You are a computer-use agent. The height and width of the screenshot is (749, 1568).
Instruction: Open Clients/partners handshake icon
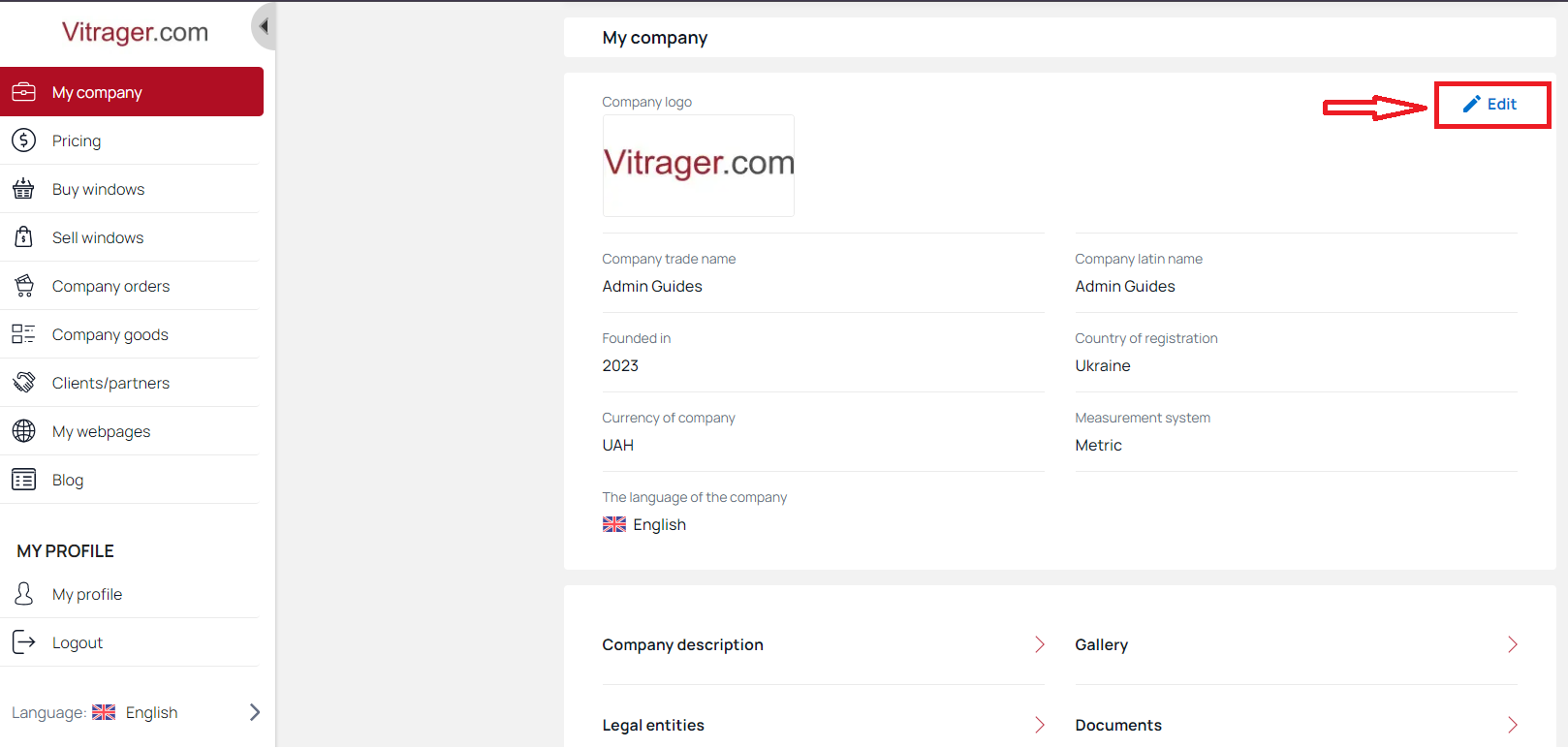click(x=24, y=383)
